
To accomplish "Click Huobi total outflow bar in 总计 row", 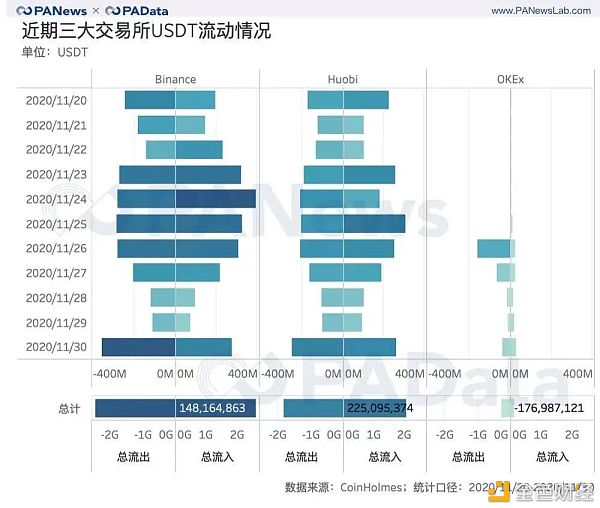I will tap(313, 408).
